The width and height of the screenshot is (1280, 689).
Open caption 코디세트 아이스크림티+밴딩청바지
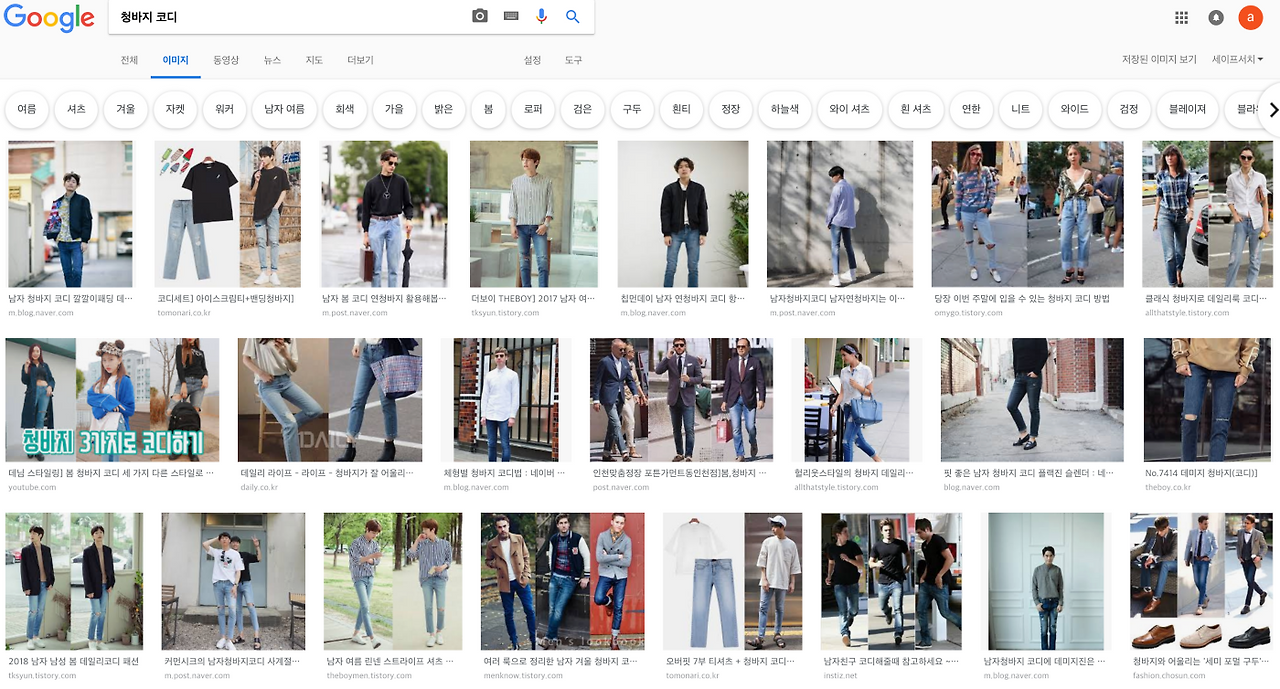tap(226, 298)
